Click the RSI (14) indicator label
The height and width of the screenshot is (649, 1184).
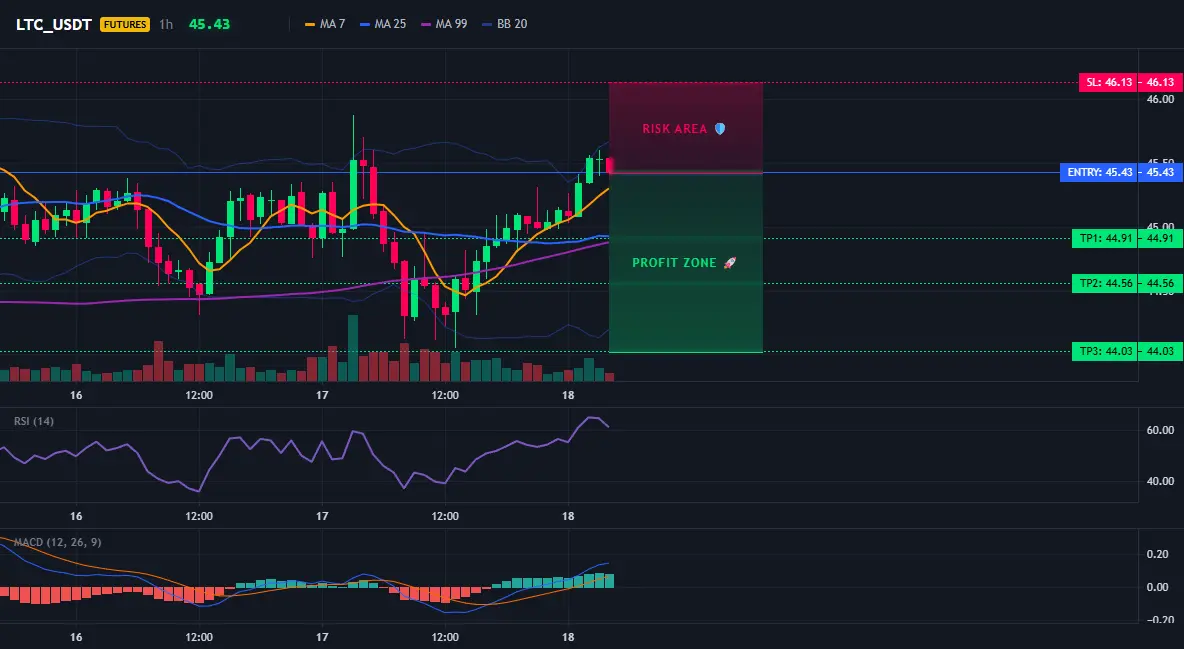tap(34, 421)
